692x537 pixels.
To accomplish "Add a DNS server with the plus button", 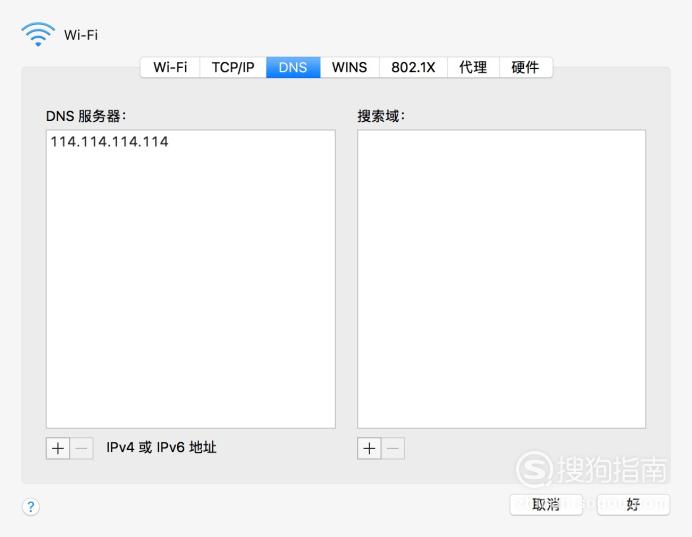I will pyautogui.click(x=58, y=448).
